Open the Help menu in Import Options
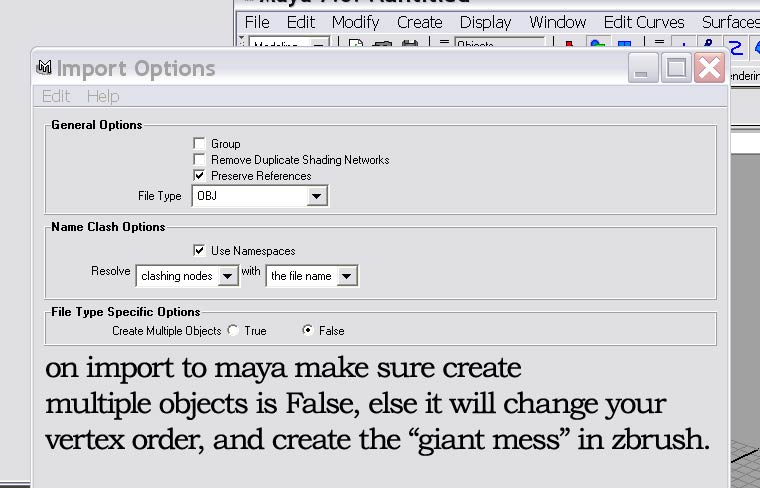 tap(103, 96)
